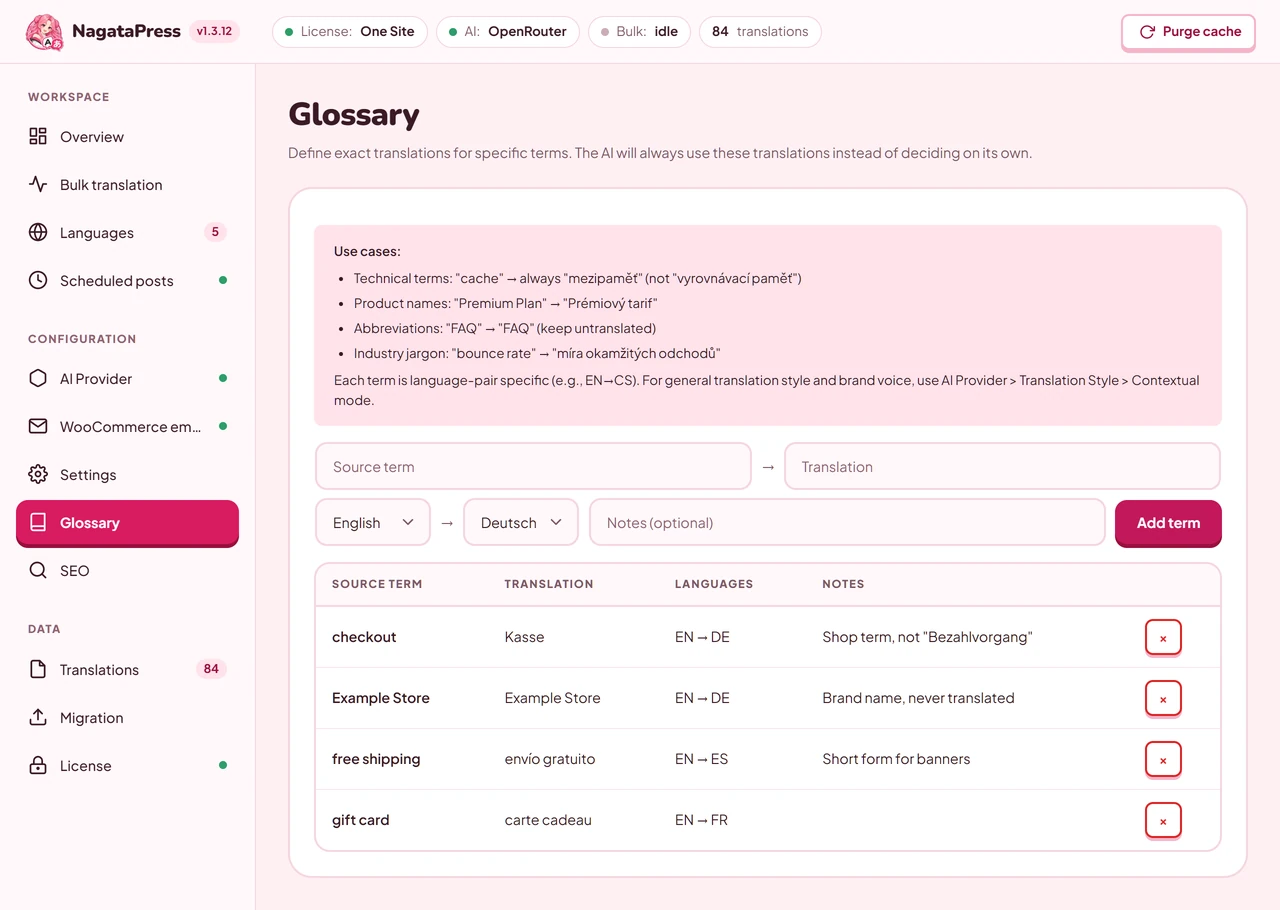Open the Overview page
The width and height of the screenshot is (1280, 910).
[127, 137]
